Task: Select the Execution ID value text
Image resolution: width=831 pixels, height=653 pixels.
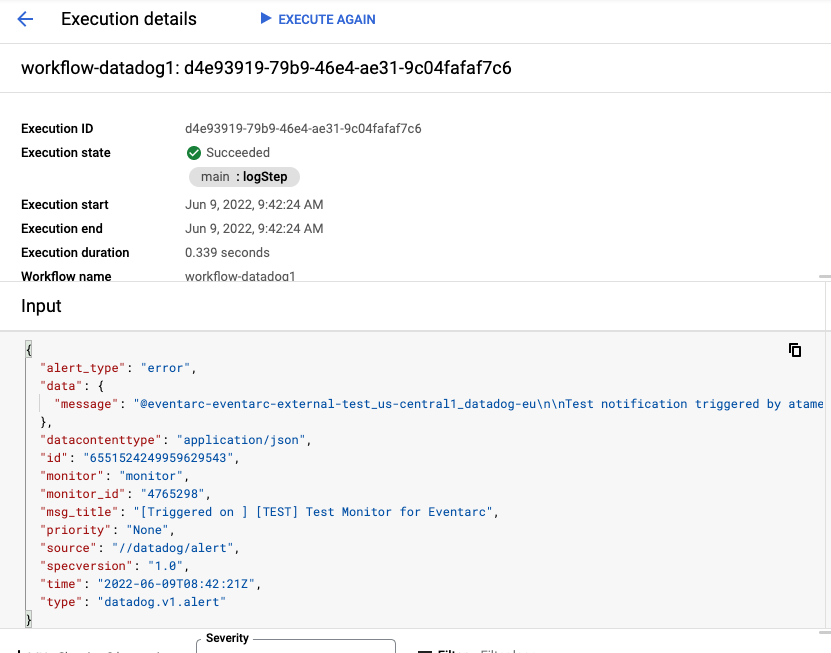Action: (x=303, y=129)
